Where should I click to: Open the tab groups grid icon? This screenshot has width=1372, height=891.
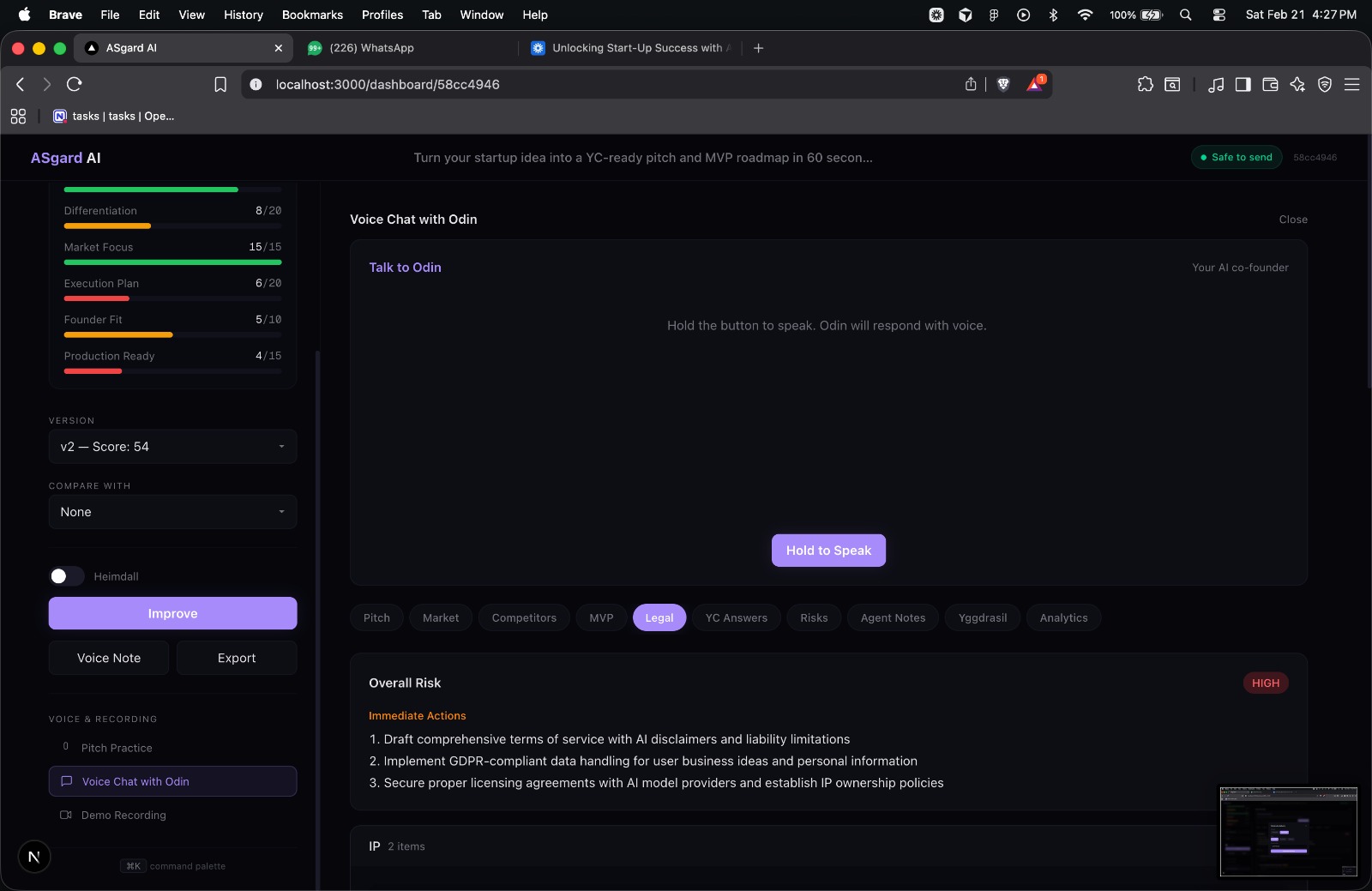(18, 116)
